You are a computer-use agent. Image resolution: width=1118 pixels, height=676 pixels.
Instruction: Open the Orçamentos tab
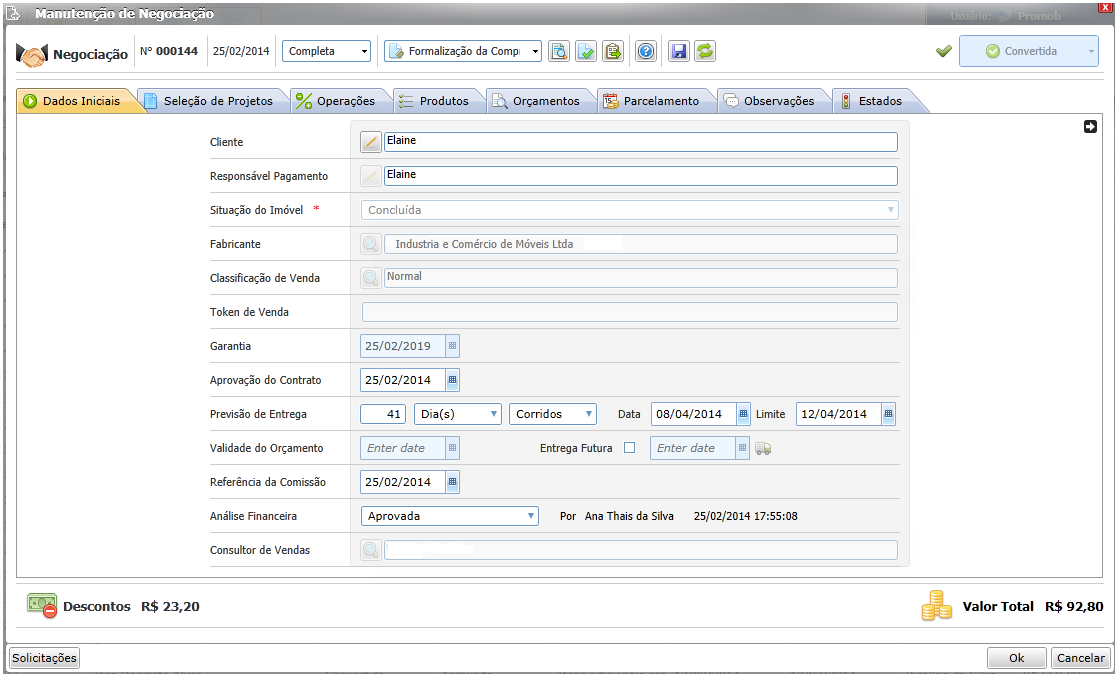542,101
